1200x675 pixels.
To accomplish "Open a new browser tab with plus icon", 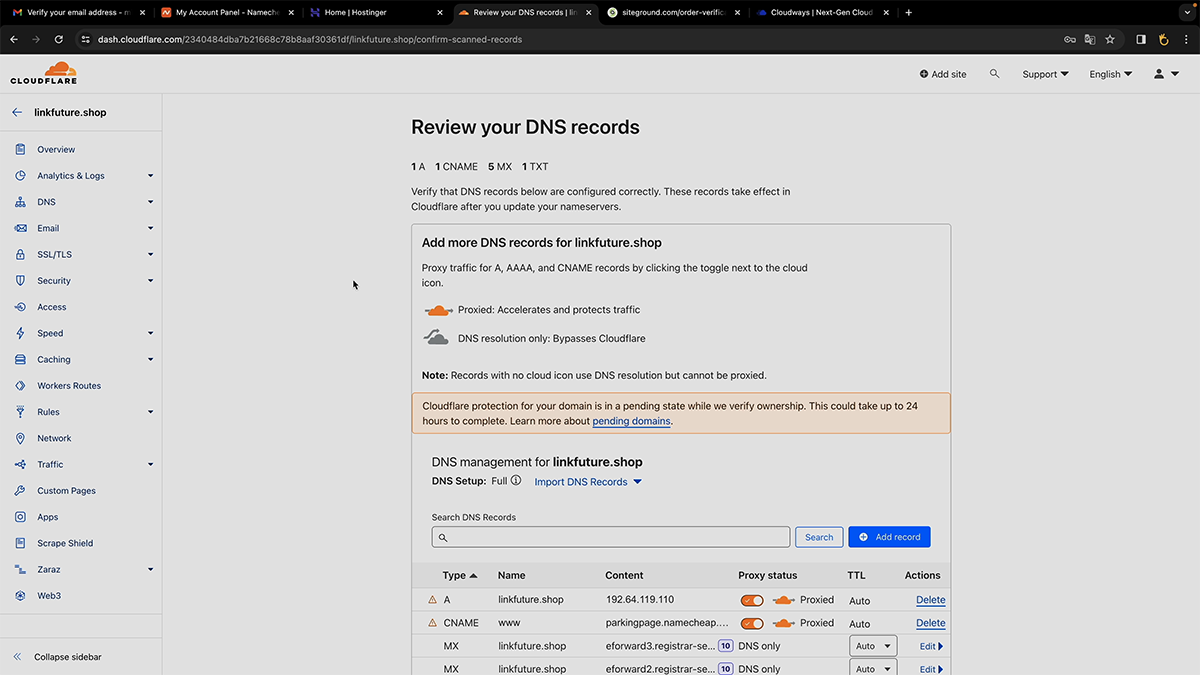I will [x=908, y=13].
